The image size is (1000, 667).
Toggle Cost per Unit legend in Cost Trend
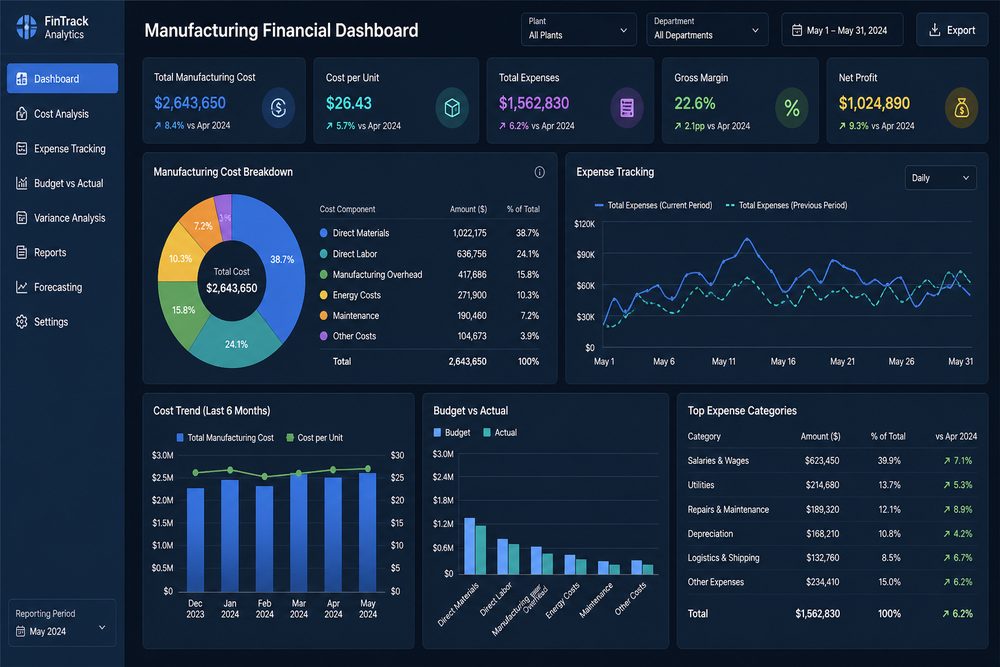click(314, 437)
